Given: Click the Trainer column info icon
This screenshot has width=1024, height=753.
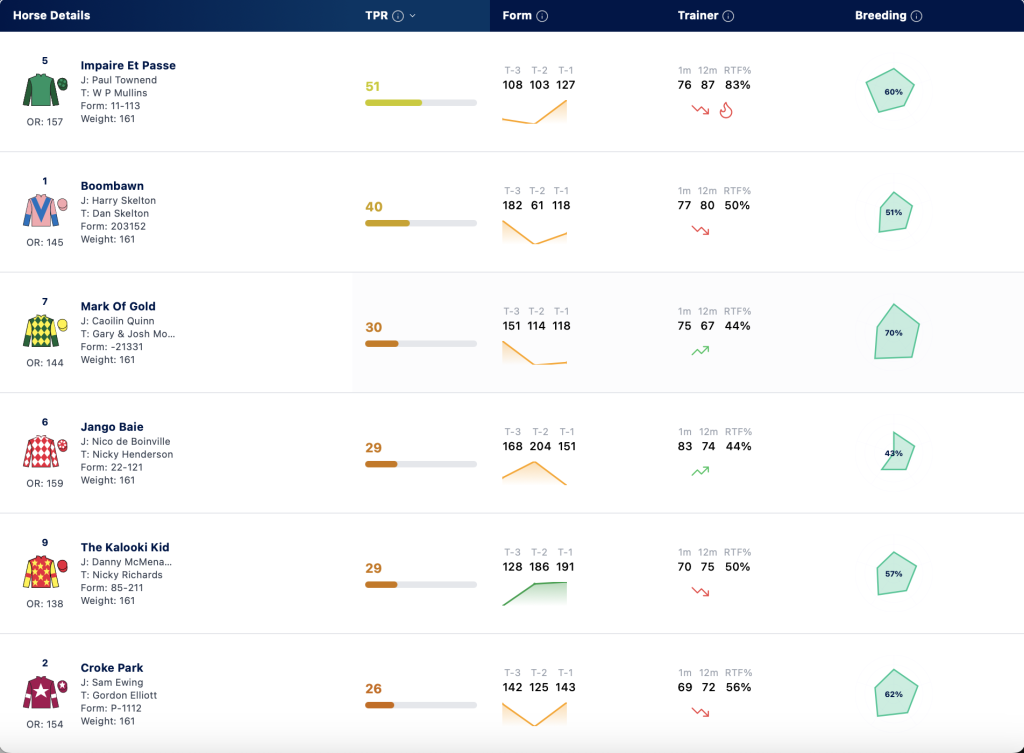Looking at the screenshot, I should (x=728, y=16).
